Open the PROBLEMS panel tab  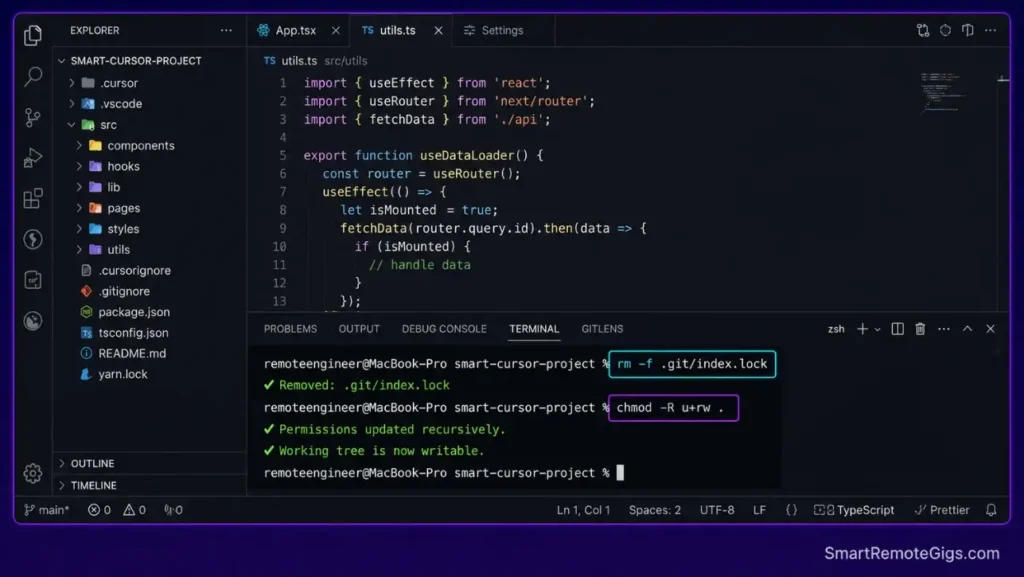(x=290, y=329)
